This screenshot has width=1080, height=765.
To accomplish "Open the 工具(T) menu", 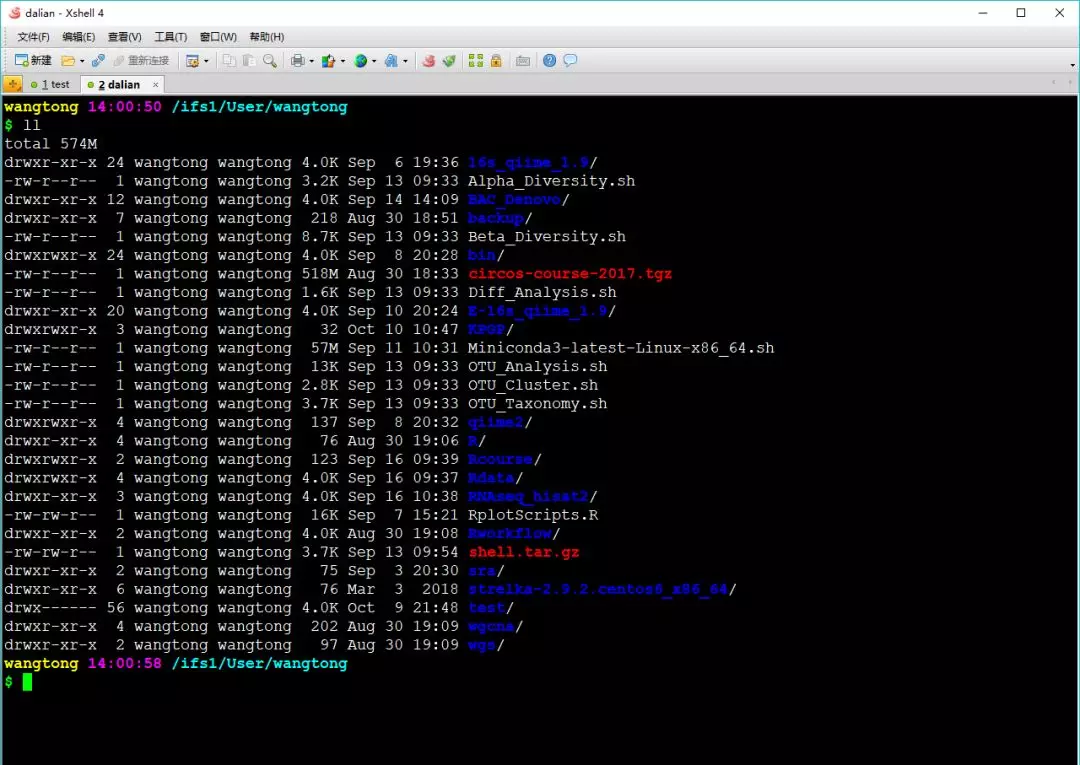I will 171,36.
